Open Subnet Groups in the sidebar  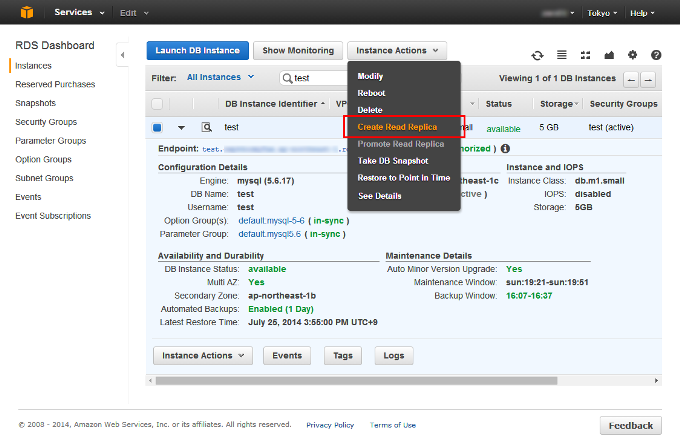[44, 178]
